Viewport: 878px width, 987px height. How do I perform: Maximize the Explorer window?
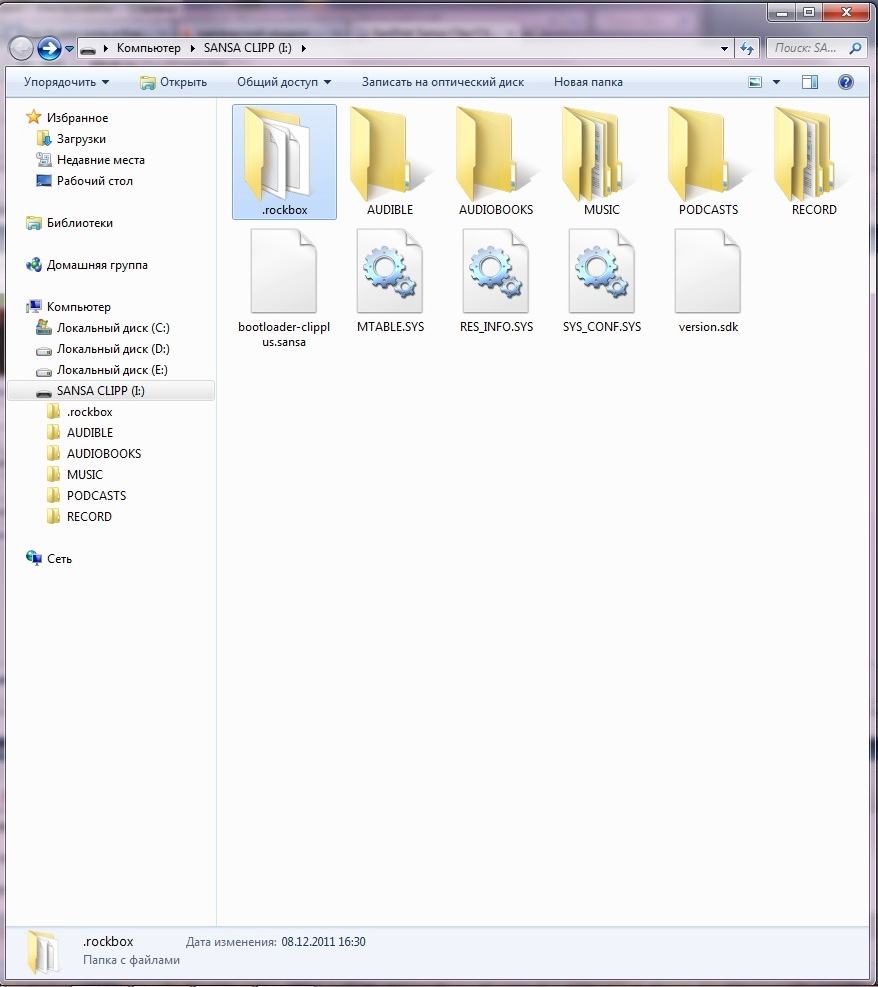pos(809,12)
